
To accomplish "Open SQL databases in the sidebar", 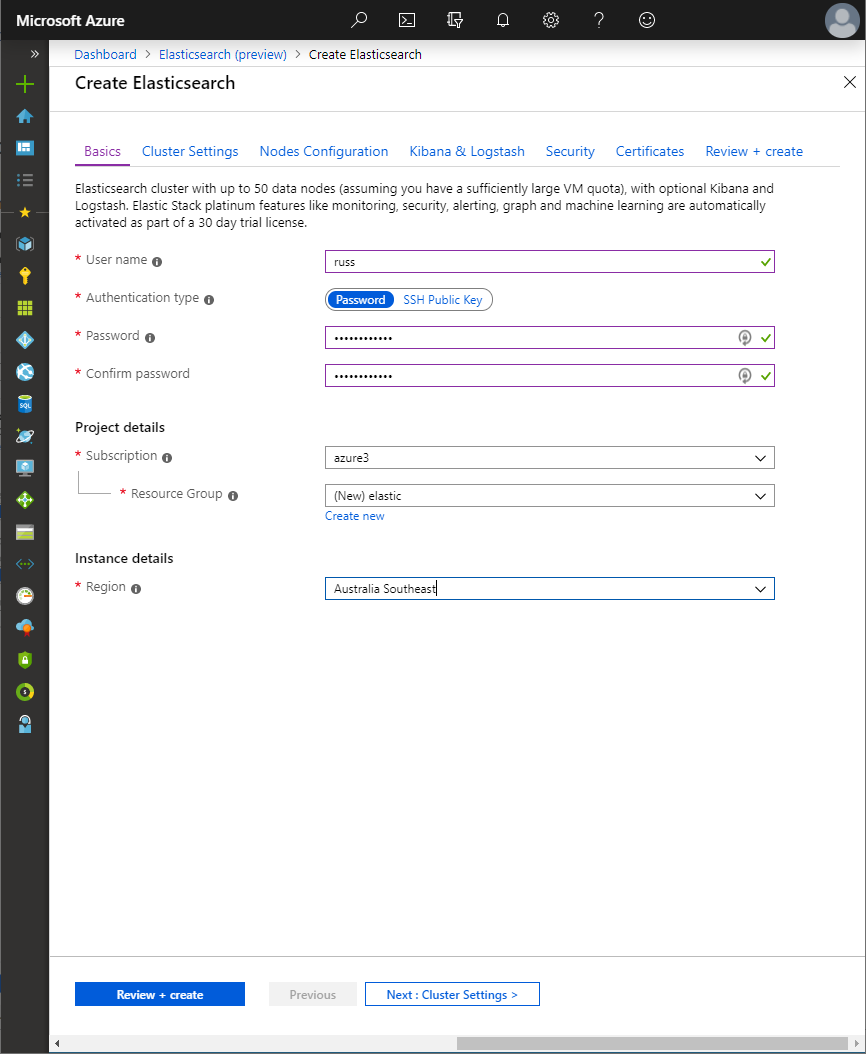I will 24,403.
